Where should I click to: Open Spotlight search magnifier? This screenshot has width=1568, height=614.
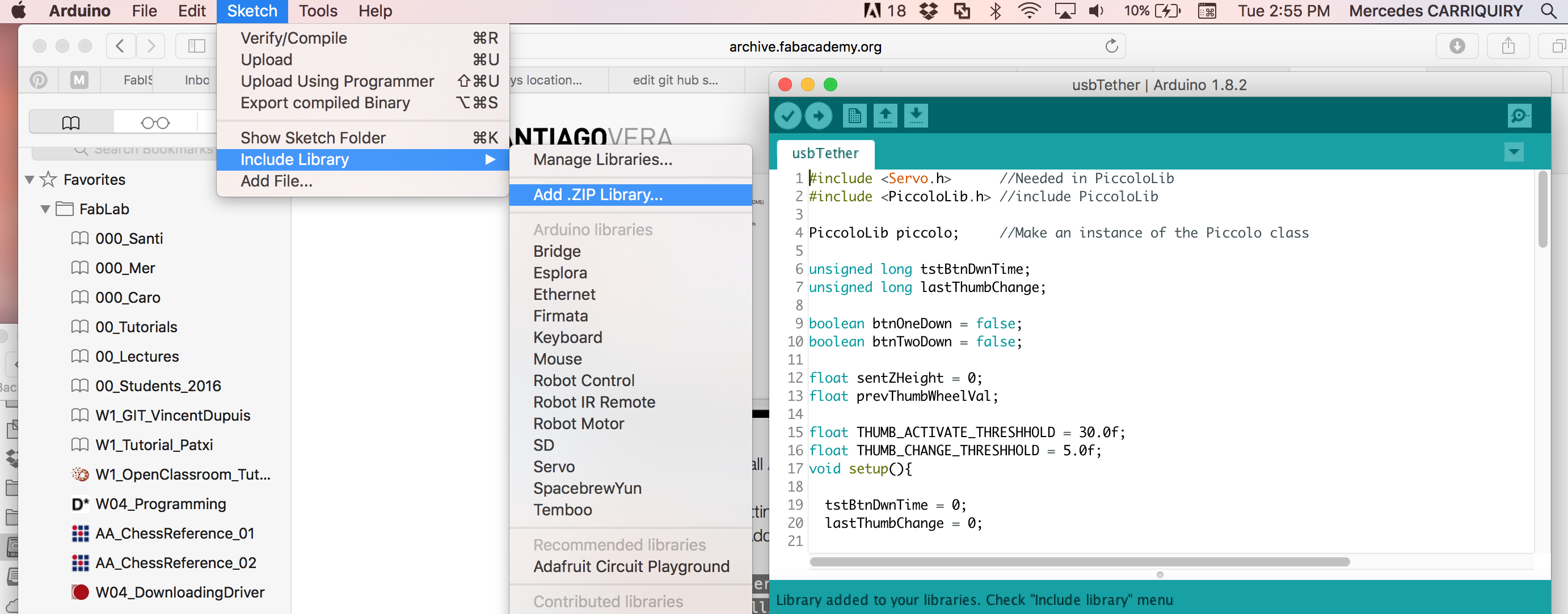click(1549, 11)
